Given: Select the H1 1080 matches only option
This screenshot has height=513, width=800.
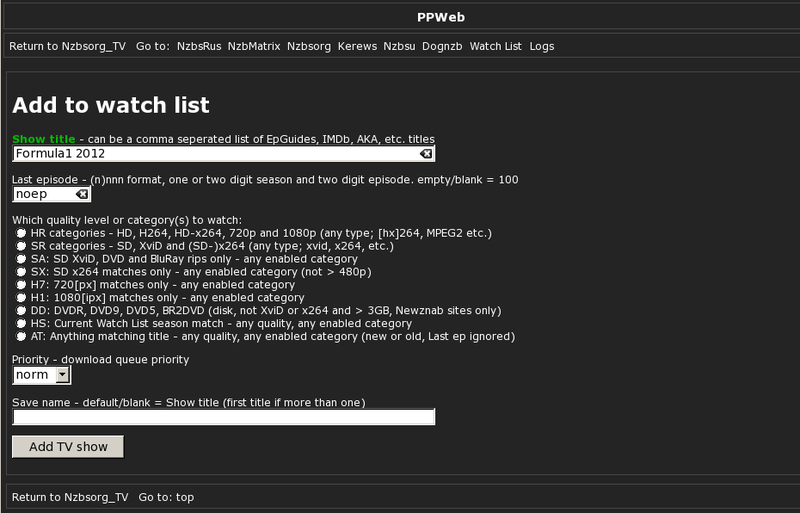Looking at the screenshot, I should pos(21,298).
